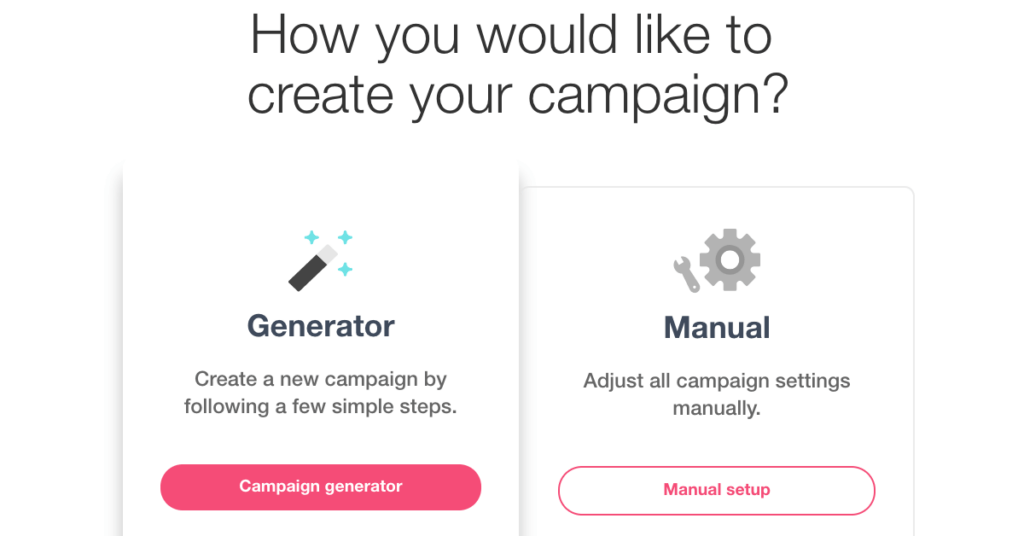Choose the Generator card by its empty top area
Image resolution: width=1024 pixels, height=536 pixels.
[320, 195]
